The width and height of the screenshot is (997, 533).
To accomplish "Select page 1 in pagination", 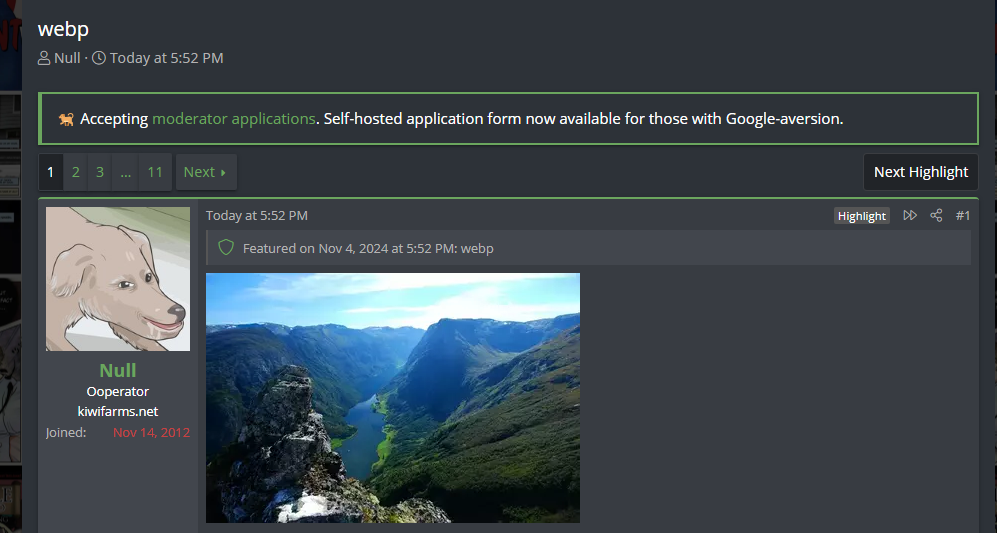I will (x=51, y=172).
